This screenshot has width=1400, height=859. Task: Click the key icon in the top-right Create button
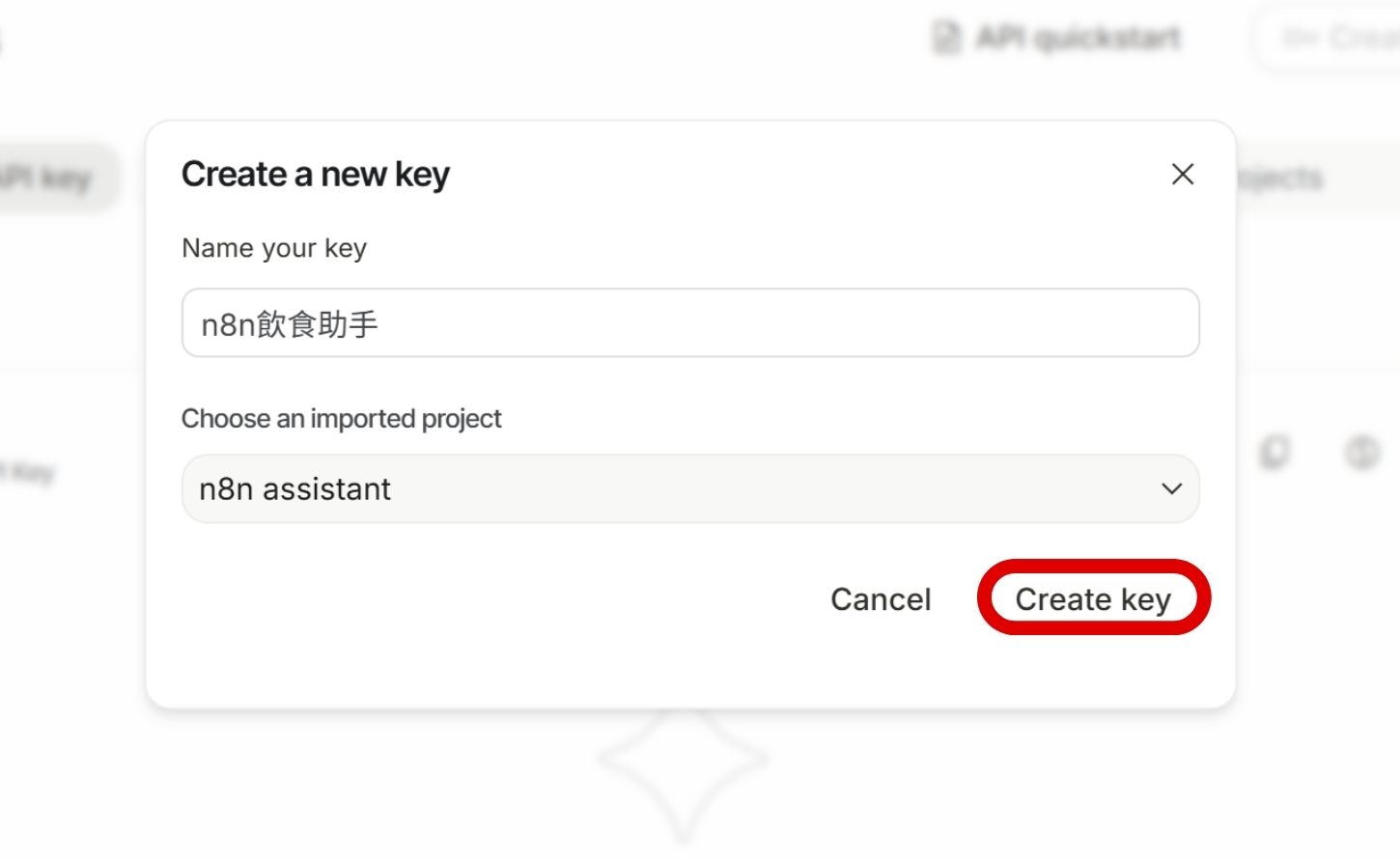pos(1300,39)
